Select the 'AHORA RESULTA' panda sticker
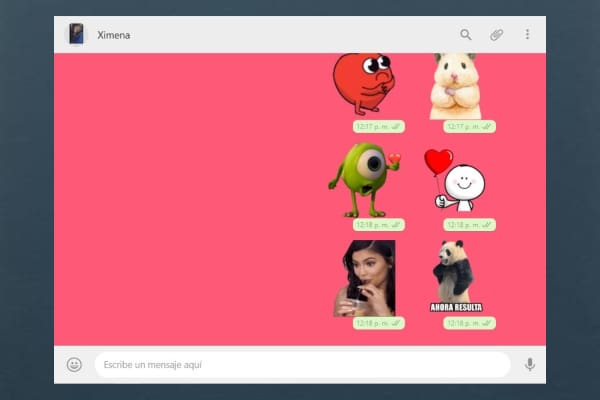Image resolution: width=600 pixels, height=400 pixels. (456, 276)
